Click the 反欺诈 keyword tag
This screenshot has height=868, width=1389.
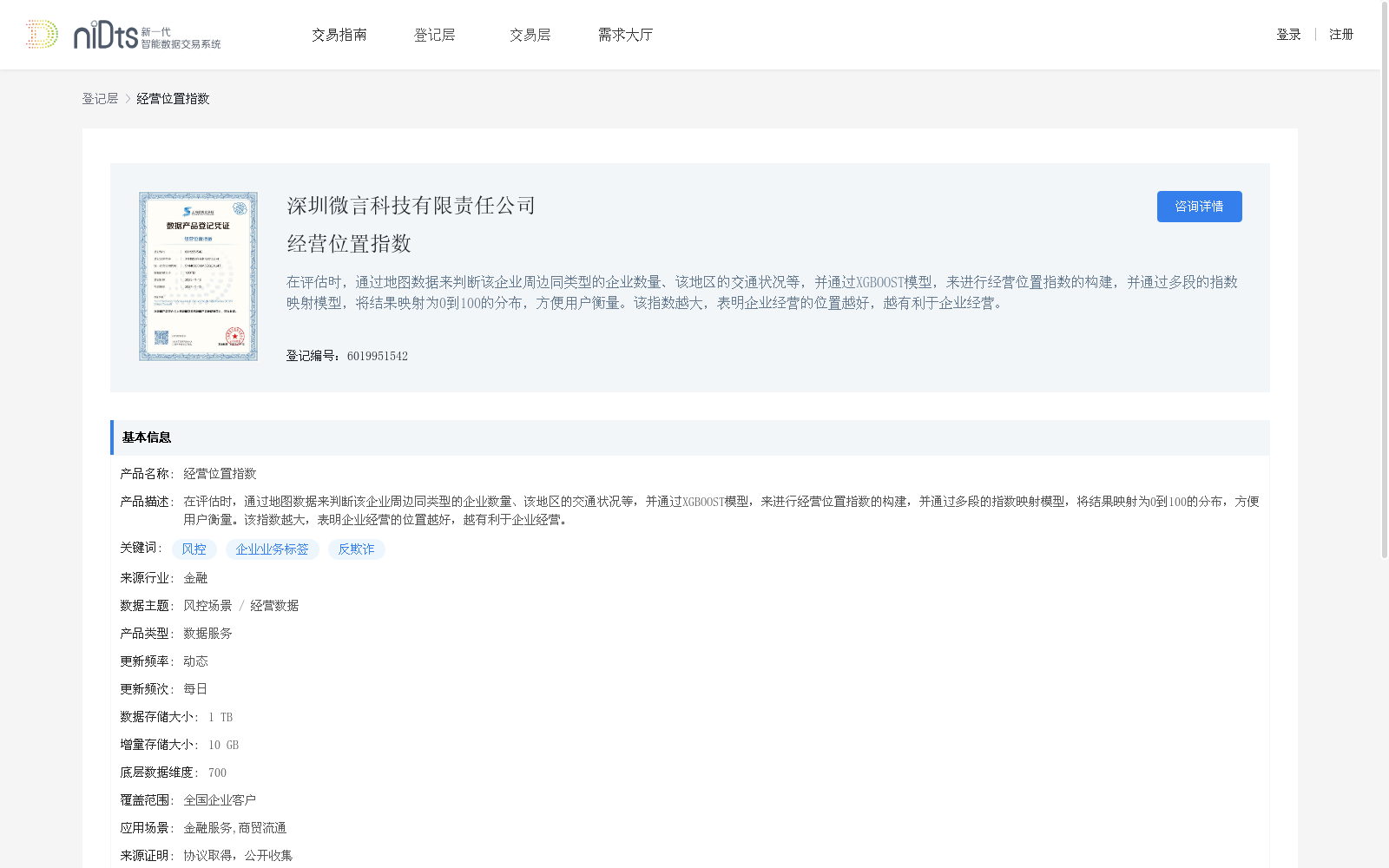tap(357, 549)
